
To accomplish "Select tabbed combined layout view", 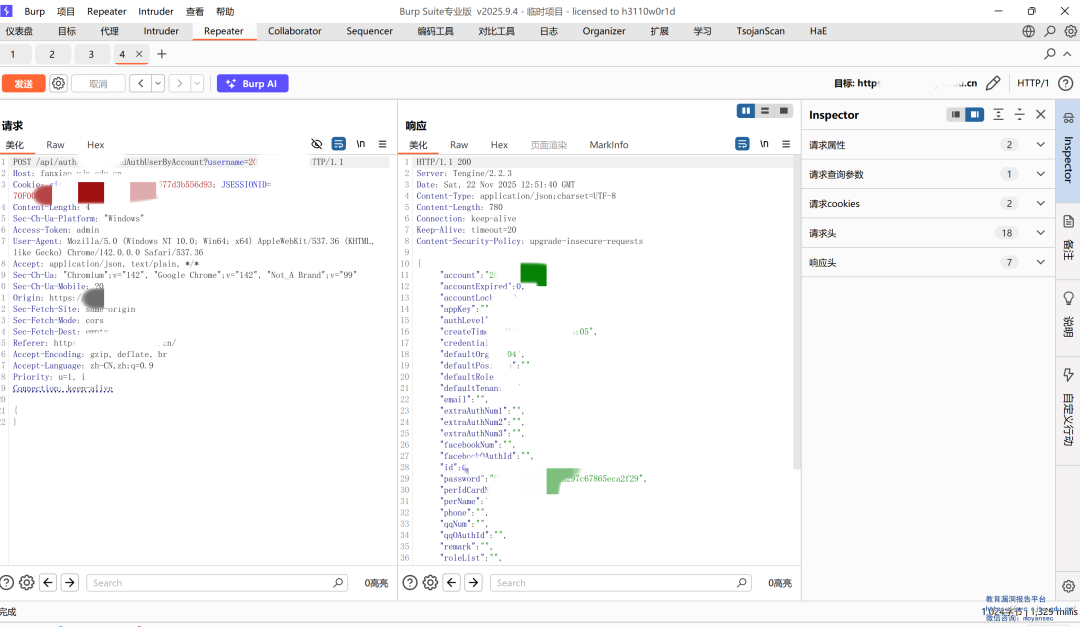I will 784,111.
